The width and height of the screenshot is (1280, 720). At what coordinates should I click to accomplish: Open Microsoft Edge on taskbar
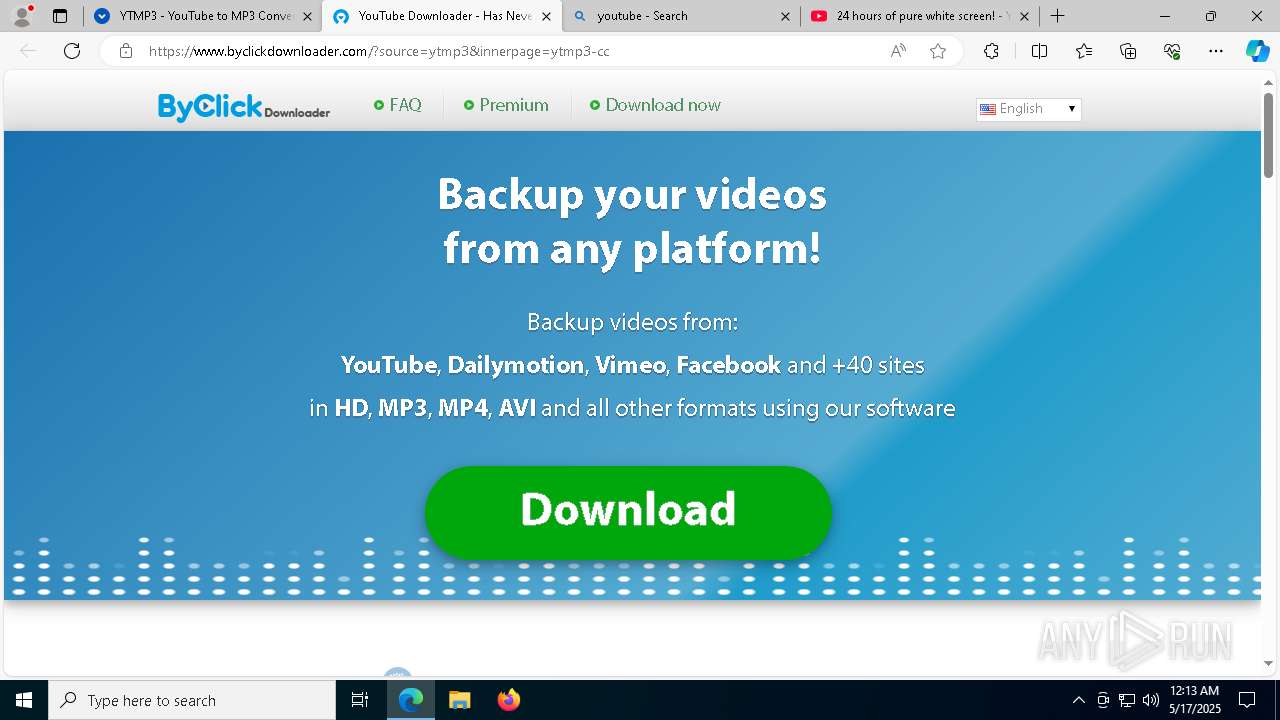click(x=411, y=700)
